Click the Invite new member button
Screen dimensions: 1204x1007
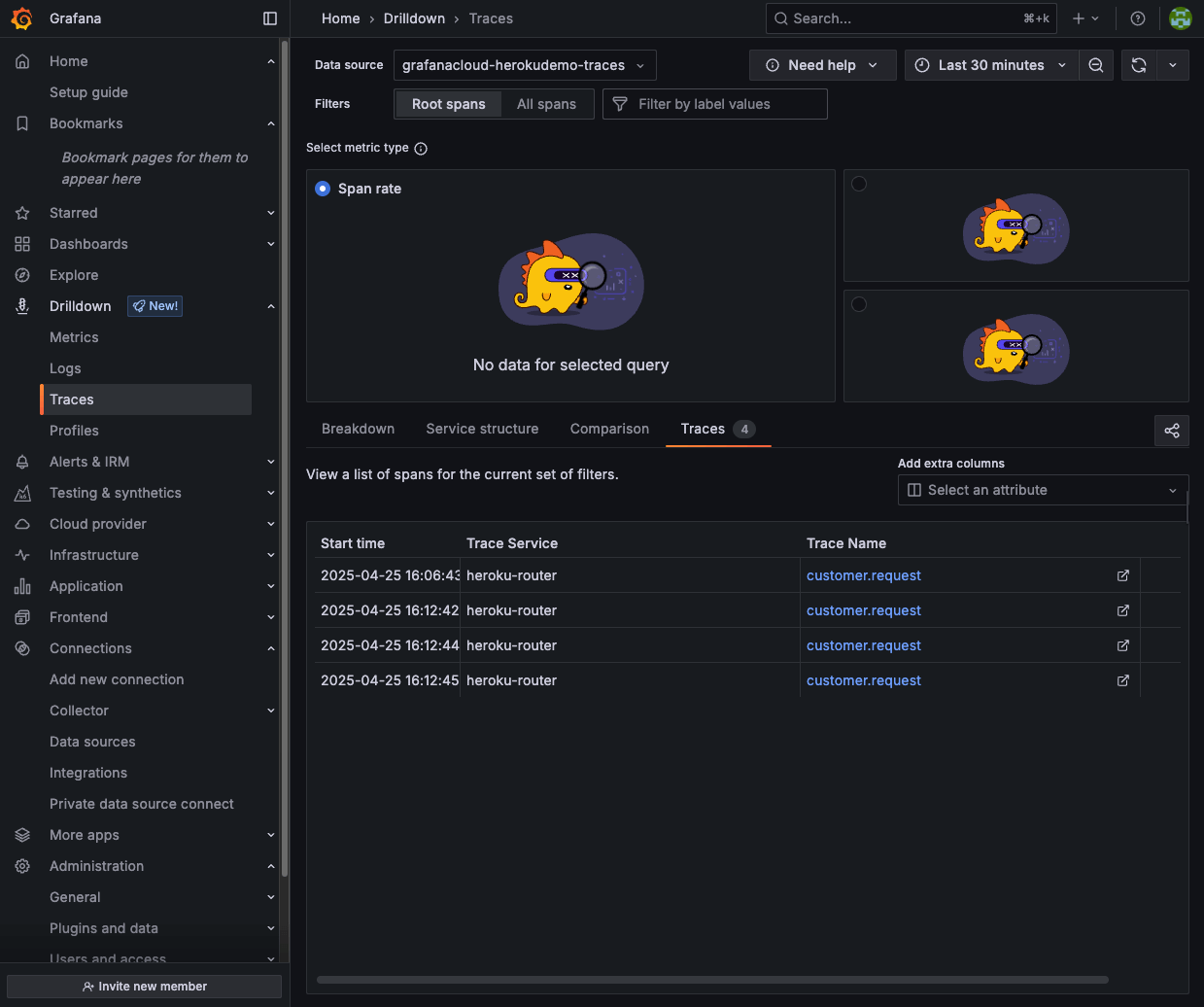point(144,987)
